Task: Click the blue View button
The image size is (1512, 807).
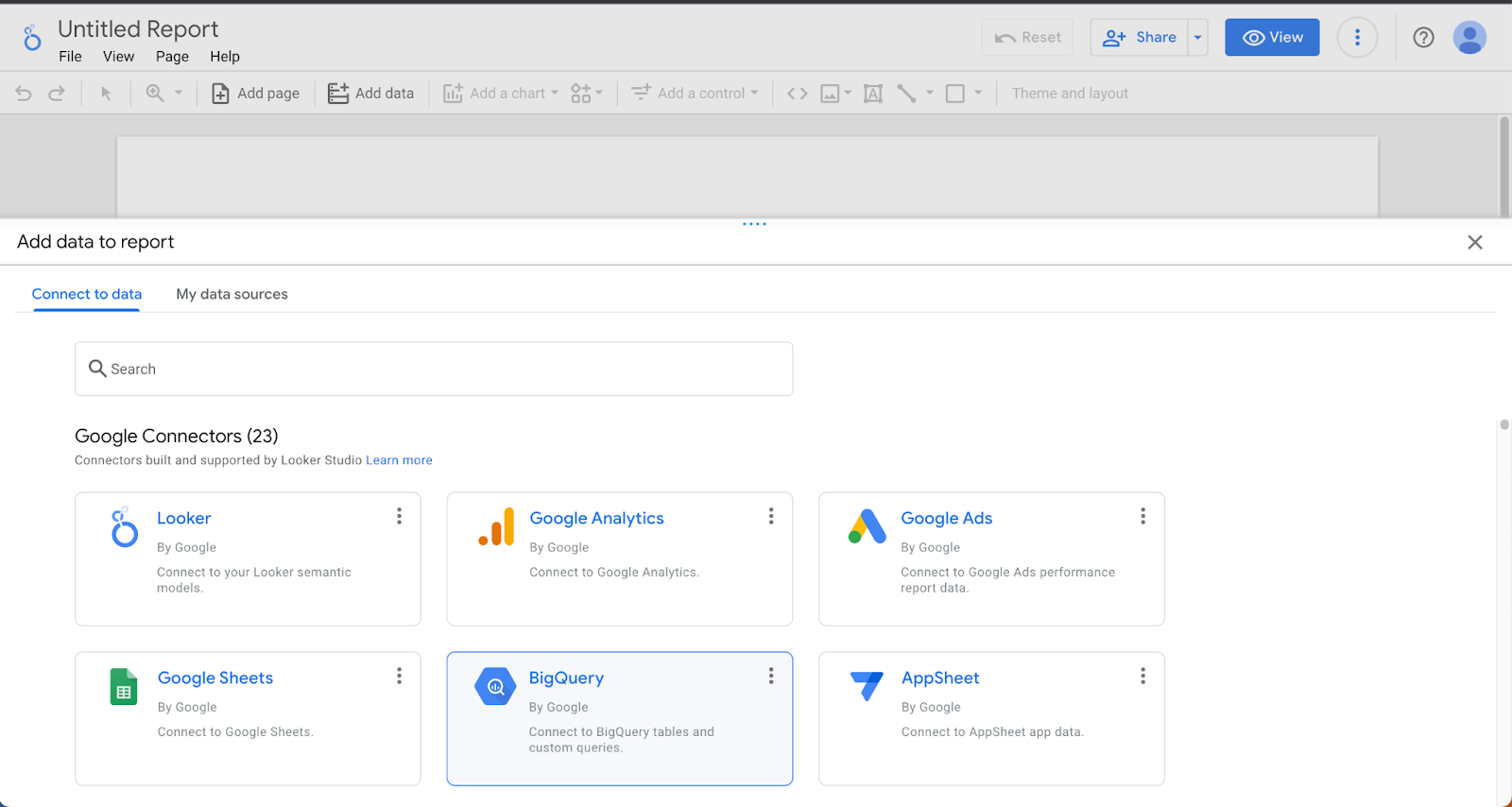Action: (x=1272, y=38)
